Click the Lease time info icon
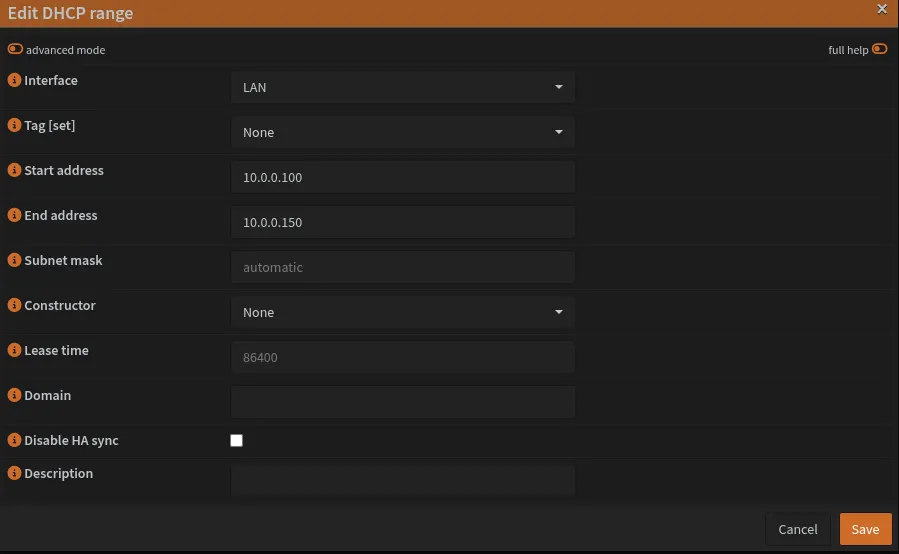 [14, 350]
